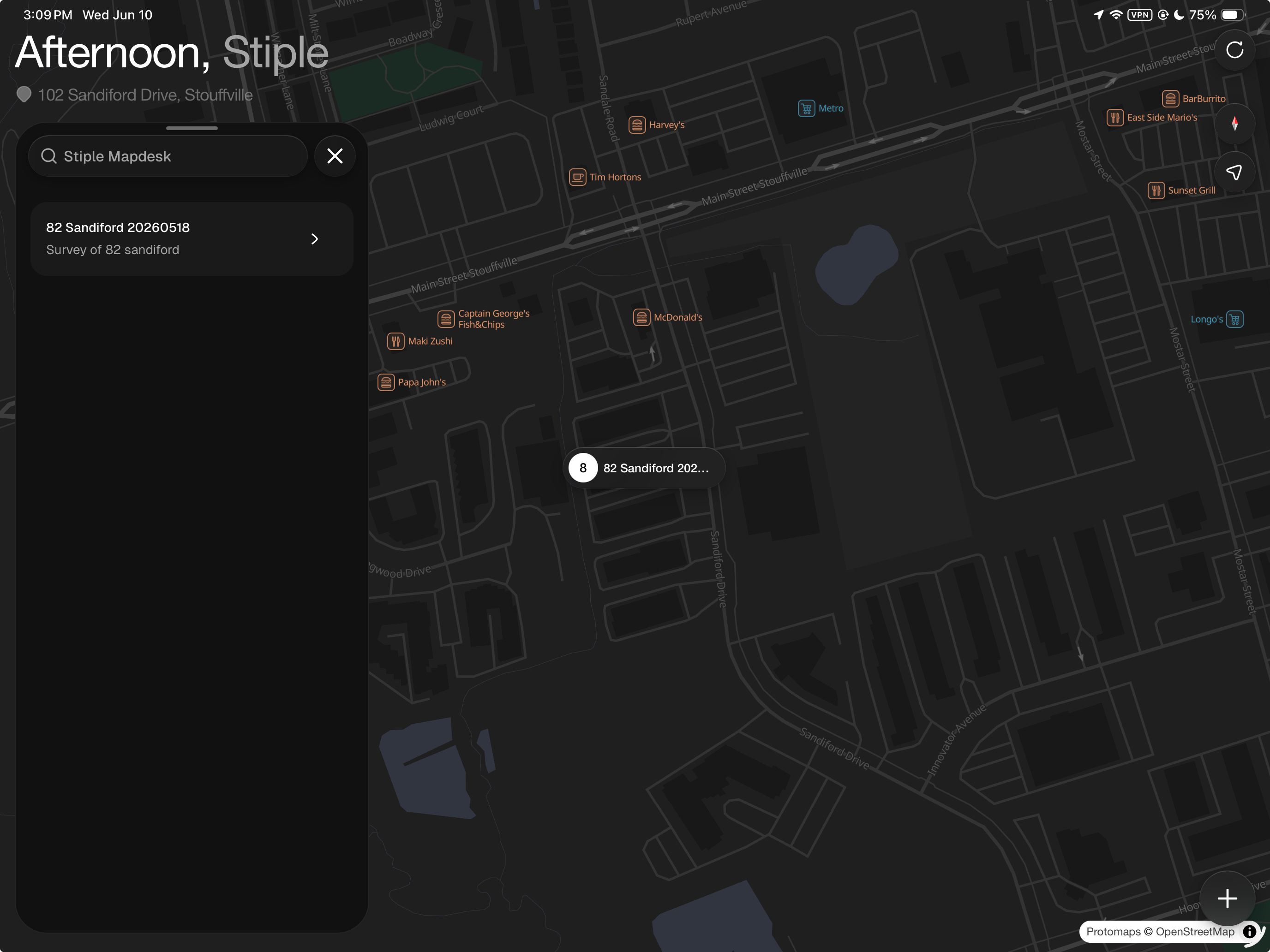
Task: Tap the Wi-Fi status icon
Action: pos(1115,15)
